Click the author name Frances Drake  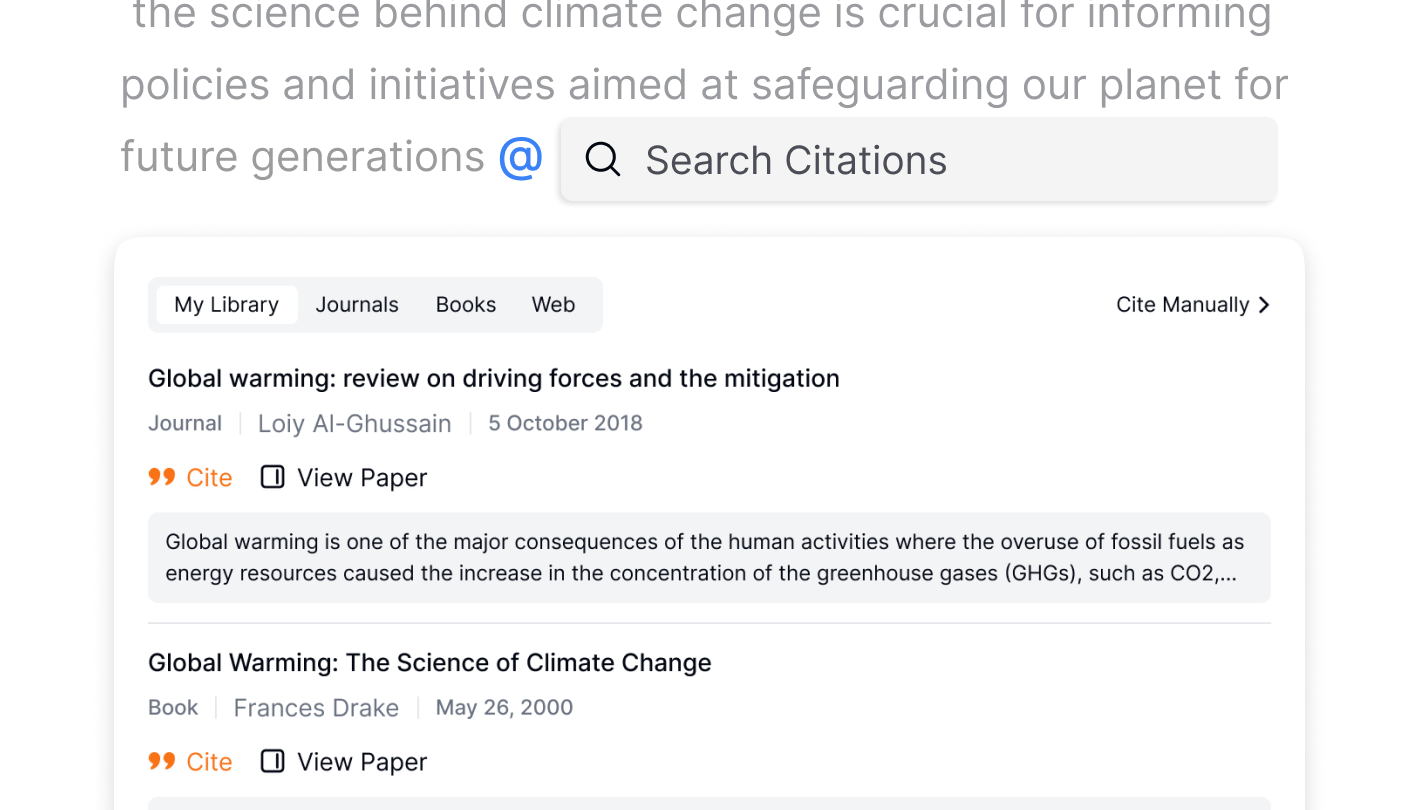pyautogui.click(x=316, y=707)
